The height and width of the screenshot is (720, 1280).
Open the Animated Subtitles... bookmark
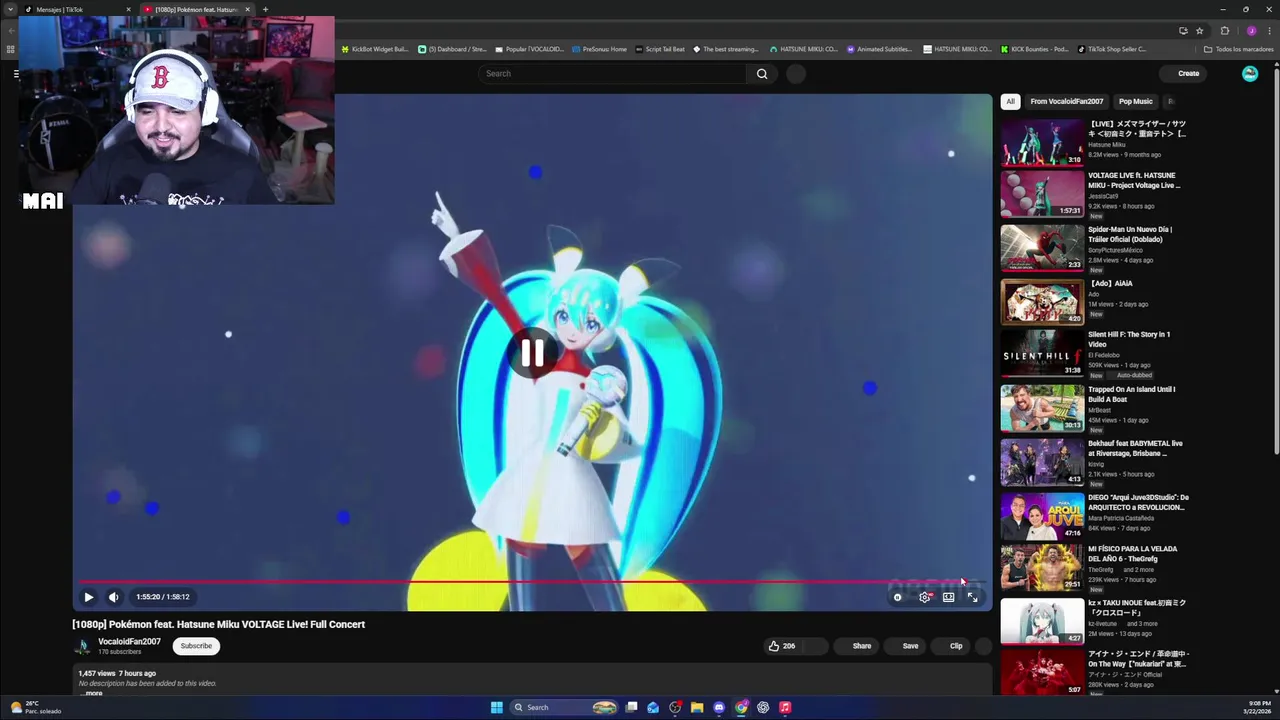[880, 49]
